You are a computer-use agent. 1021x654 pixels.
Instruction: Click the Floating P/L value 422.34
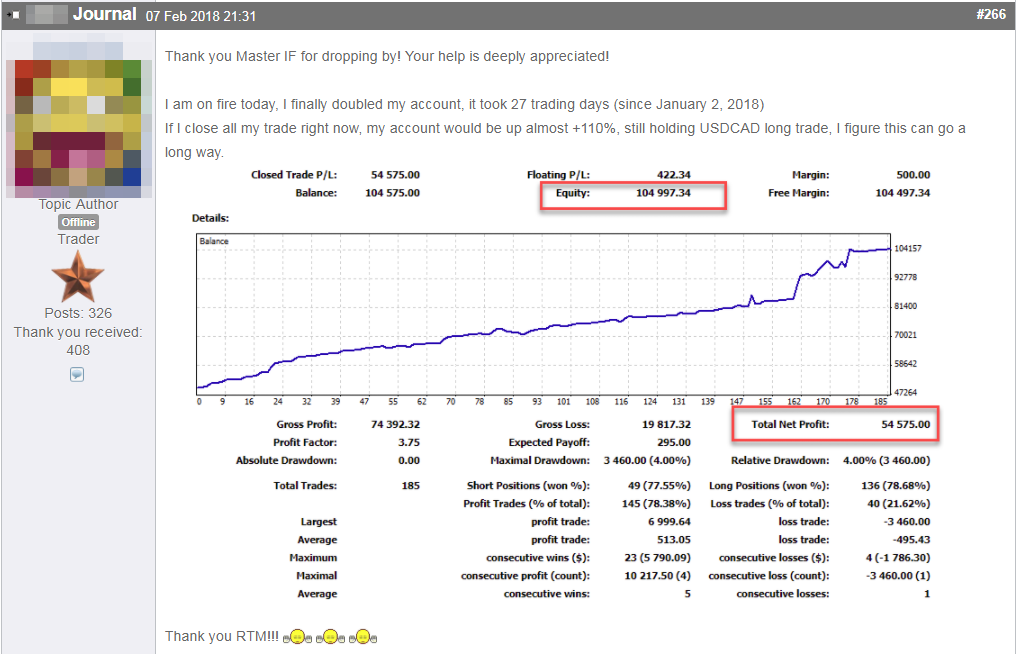pyautogui.click(x=673, y=175)
